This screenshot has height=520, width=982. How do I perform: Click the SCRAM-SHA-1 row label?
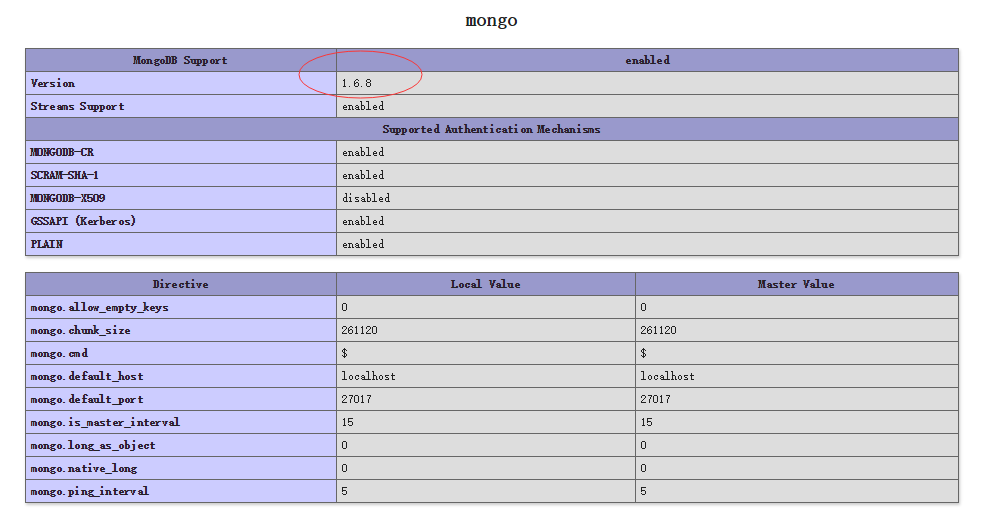coord(65,175)
